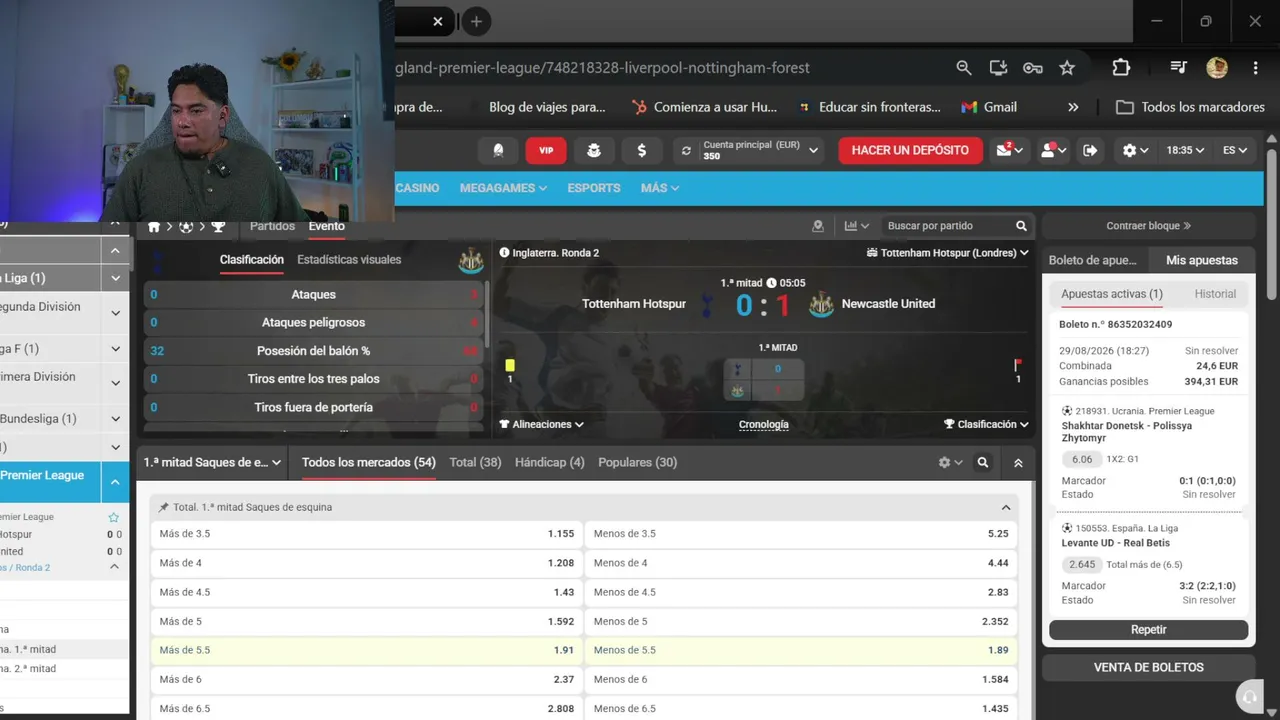1280x720 pixels.
Task: Close the current browser tab
Action: [438, 21]
